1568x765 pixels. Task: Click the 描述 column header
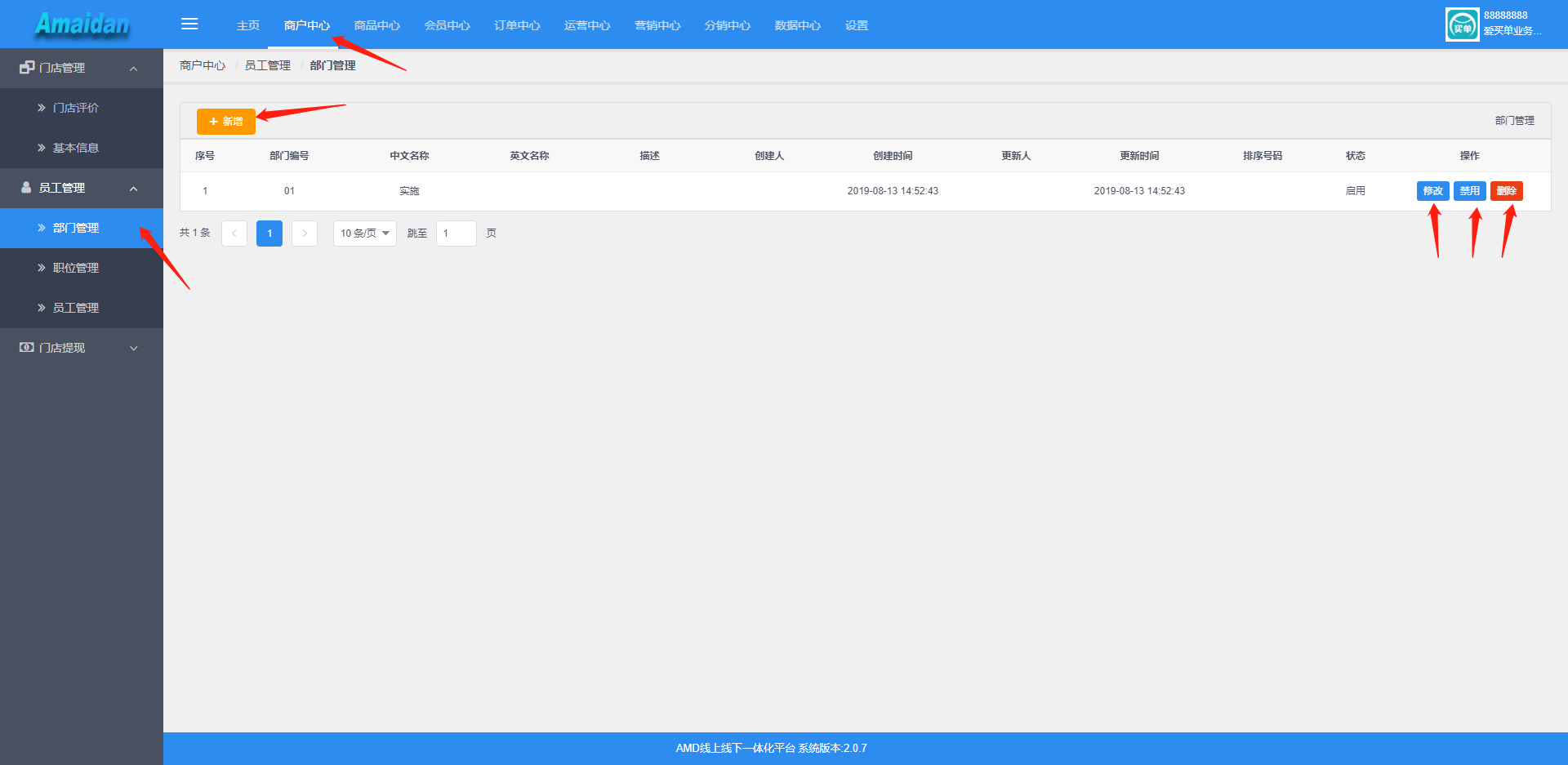(649, 156)
